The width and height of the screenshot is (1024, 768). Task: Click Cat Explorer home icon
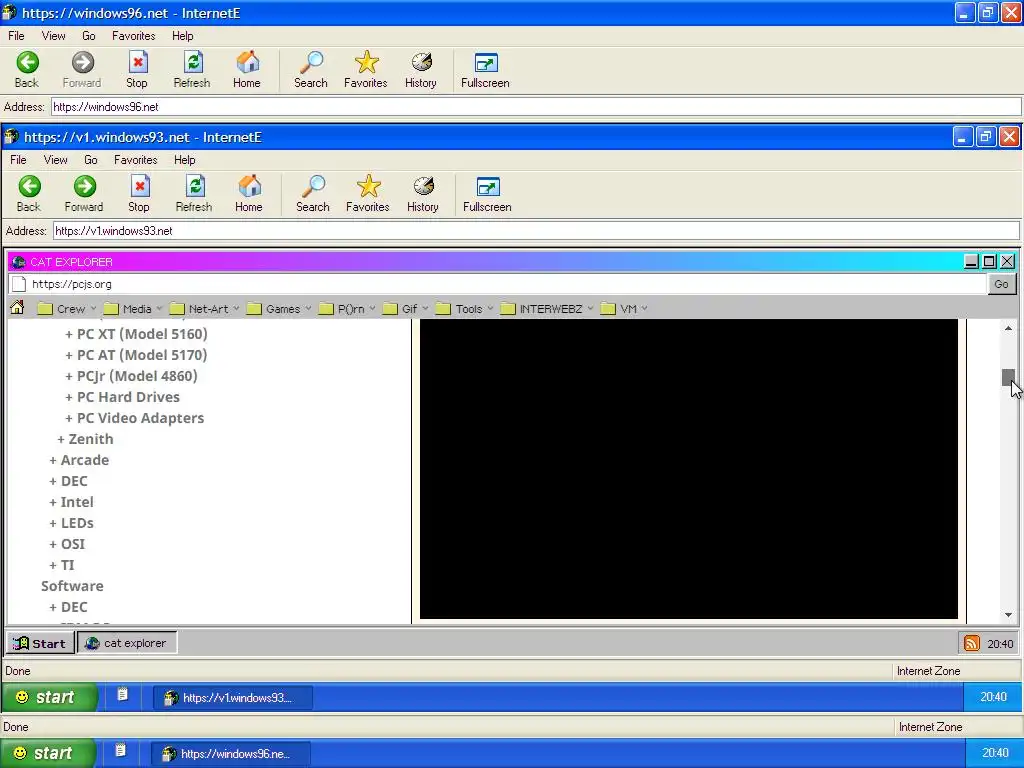(18, 308)
